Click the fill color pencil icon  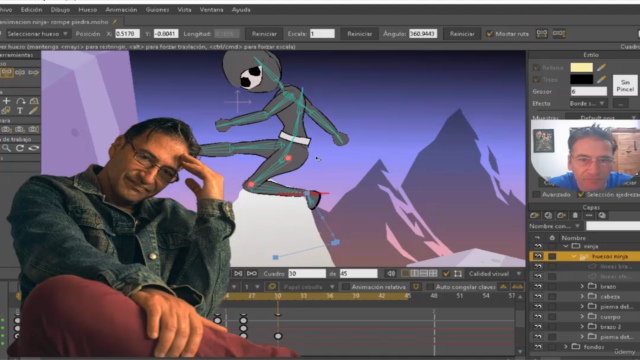click(601, 67)
